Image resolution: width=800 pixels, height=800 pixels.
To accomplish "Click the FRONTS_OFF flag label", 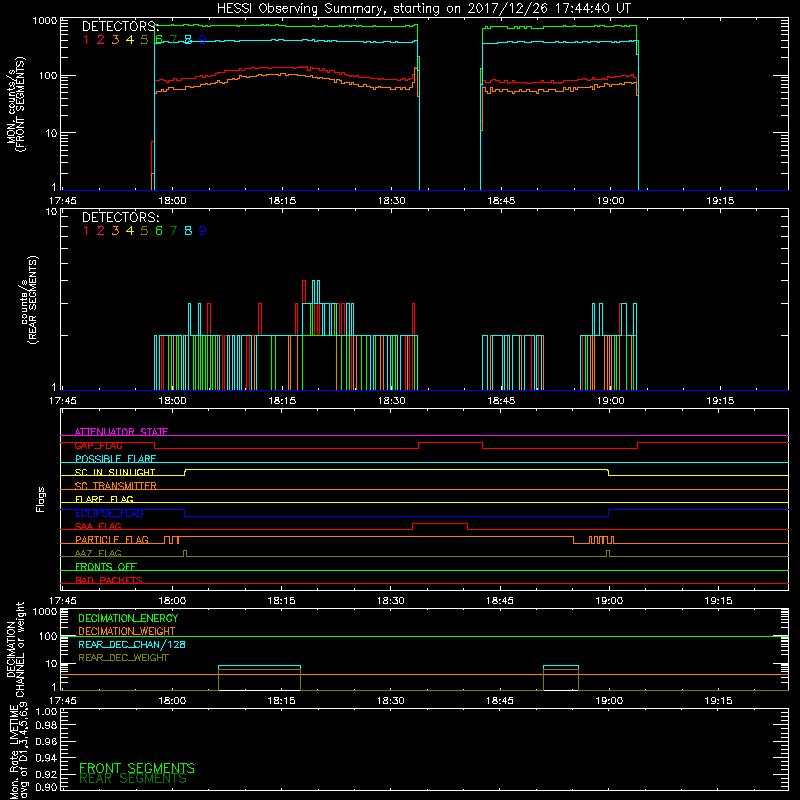I will [x=106, y=567].
